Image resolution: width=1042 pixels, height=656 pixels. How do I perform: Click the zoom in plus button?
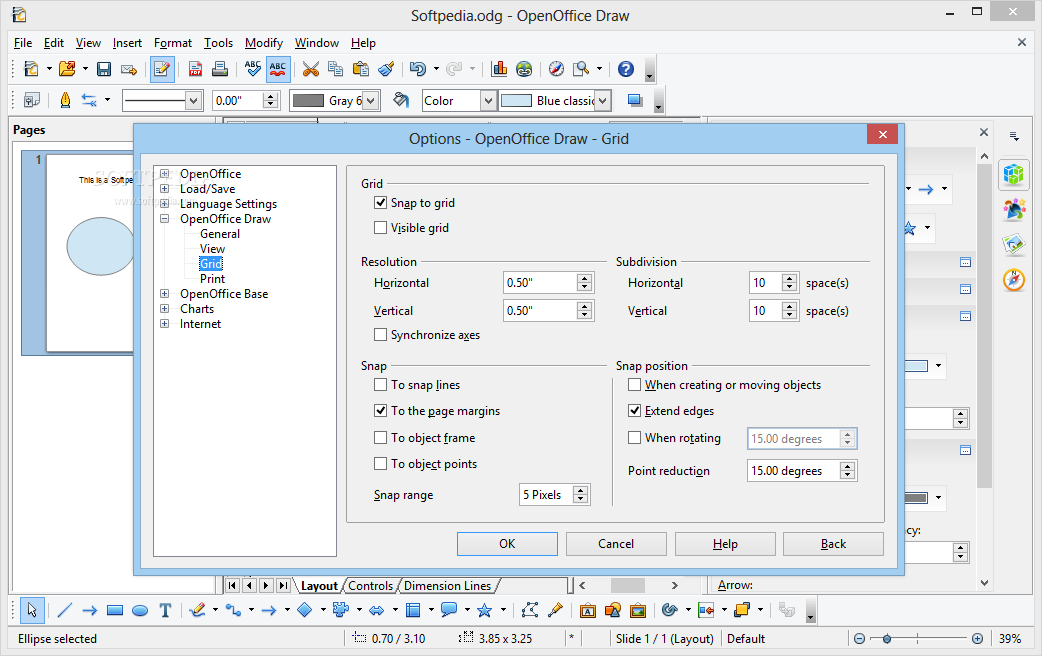[977, 639]
